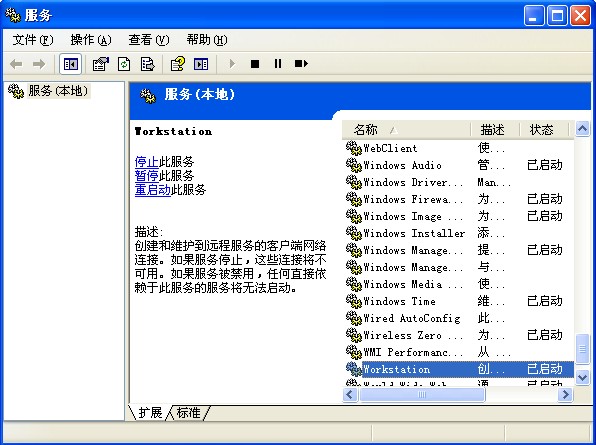596x445 pixels.
Task: Click the 重启动 service link
Action: coord(152,189)
